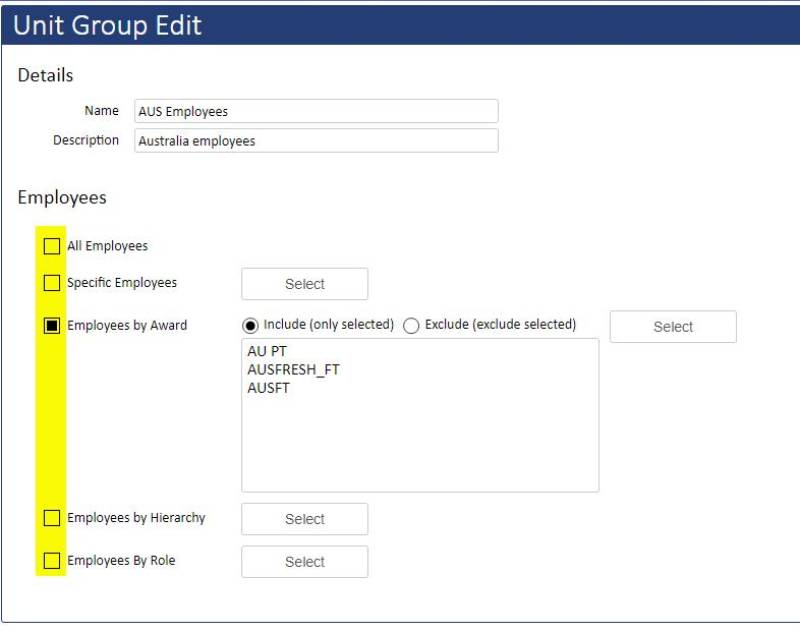Click the Unit Group Edit title bar

[400, 25]
